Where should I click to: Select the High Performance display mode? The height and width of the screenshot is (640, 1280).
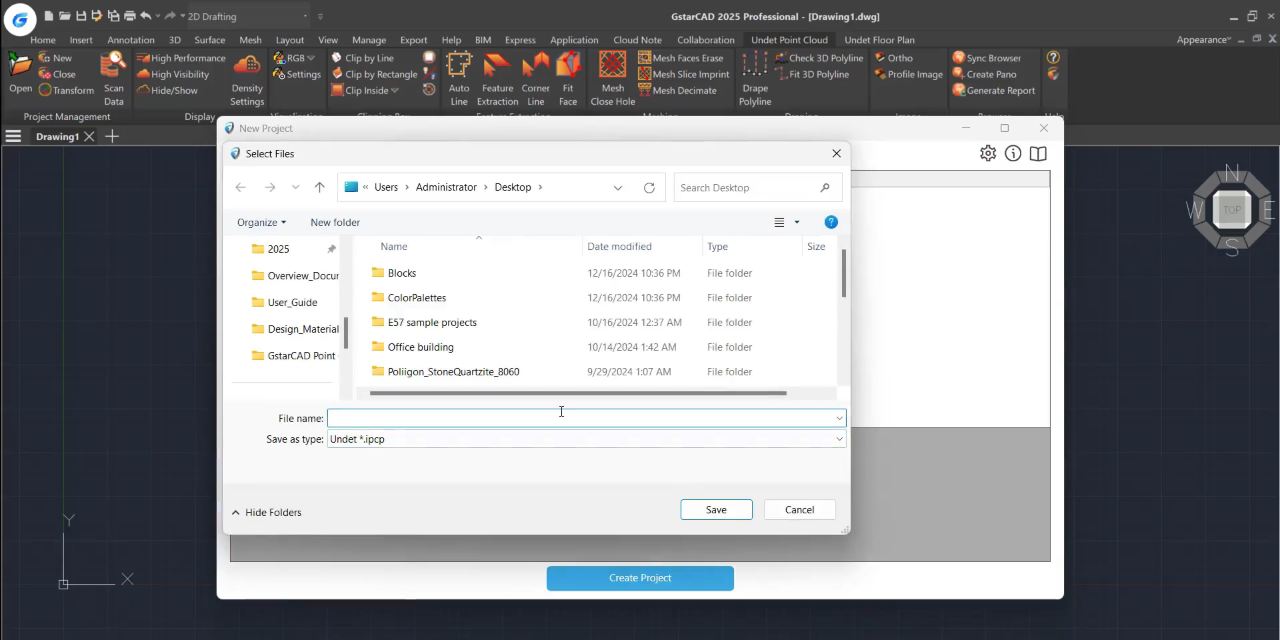tap(181, 58)
